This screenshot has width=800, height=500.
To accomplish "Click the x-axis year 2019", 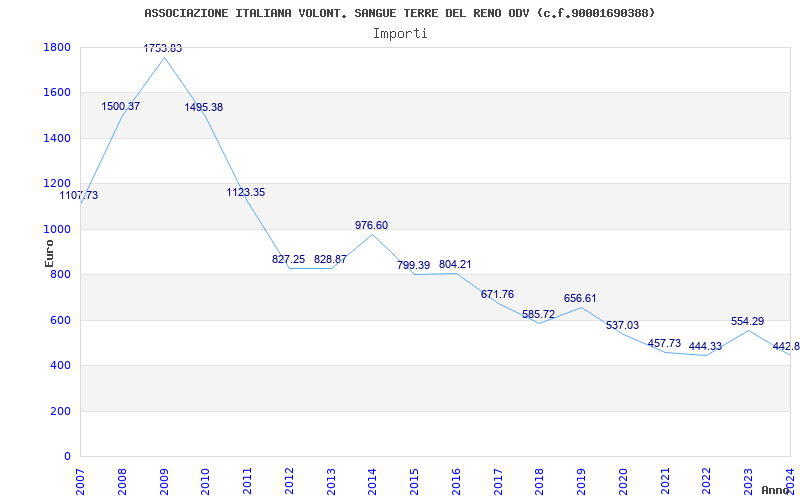I will tap(582, 482).
